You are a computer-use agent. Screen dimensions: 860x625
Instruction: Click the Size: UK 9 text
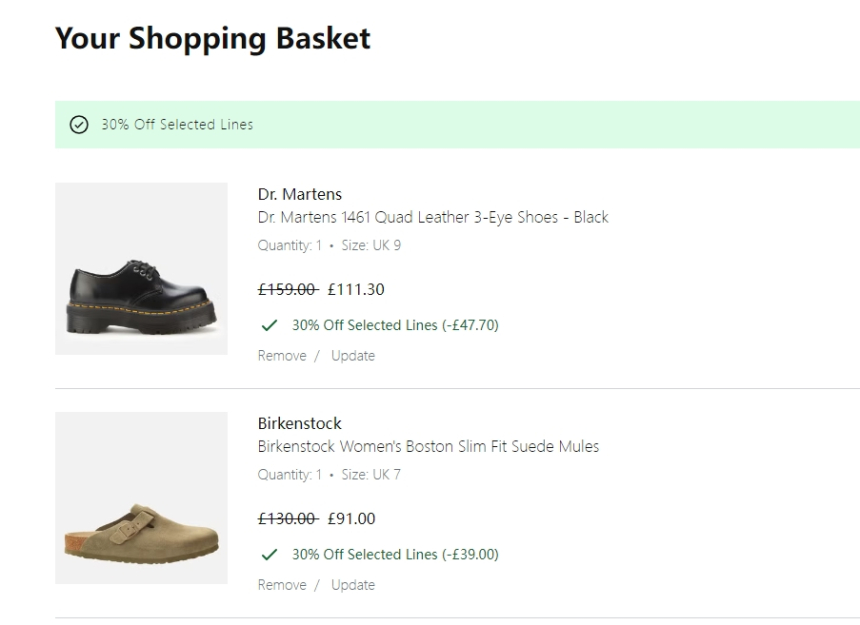pos(371,245)
